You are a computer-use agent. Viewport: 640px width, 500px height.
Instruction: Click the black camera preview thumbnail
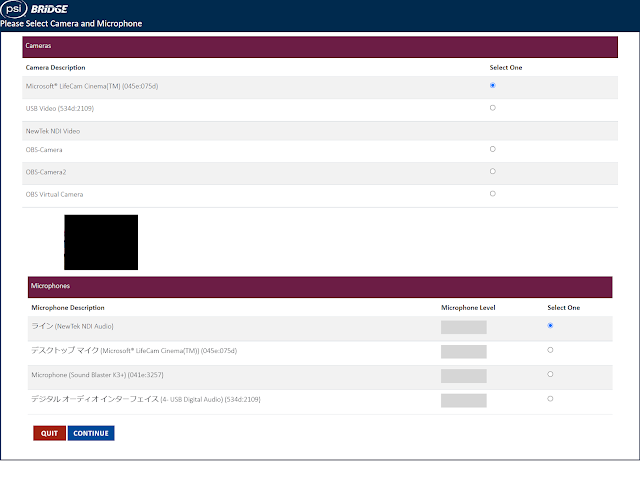101,242
